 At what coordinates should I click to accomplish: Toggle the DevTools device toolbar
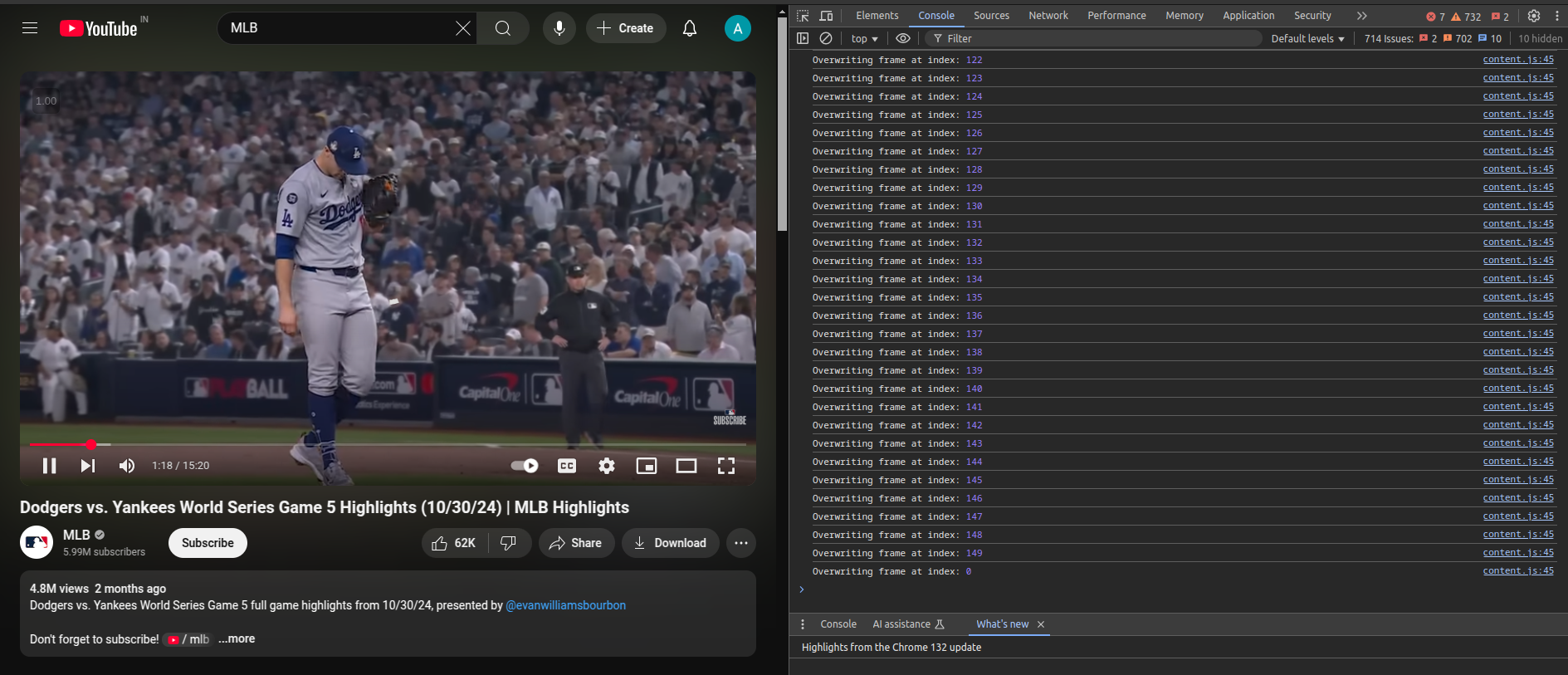point(826,16)
